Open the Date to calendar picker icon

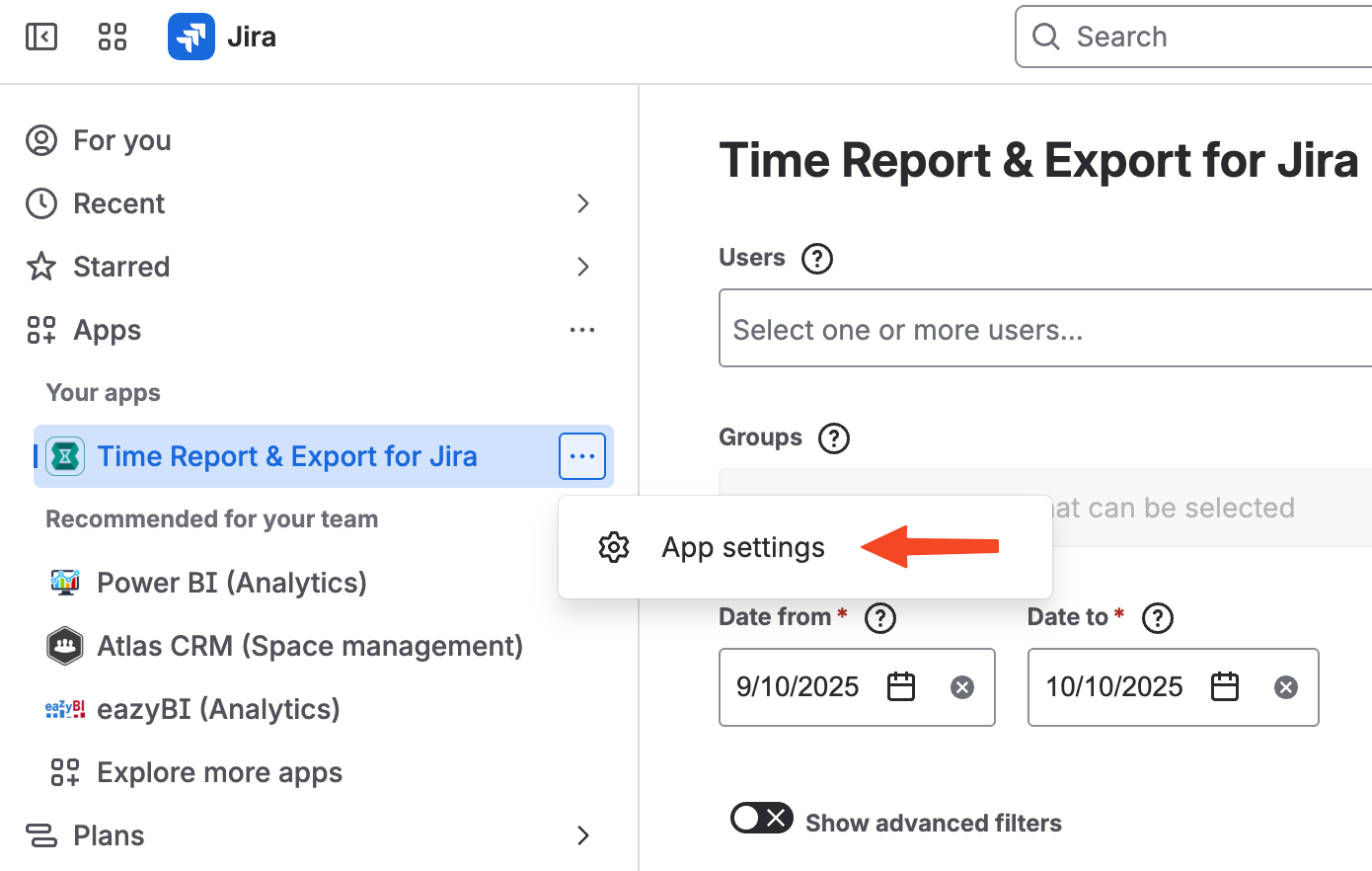[x=1225, y=686]
